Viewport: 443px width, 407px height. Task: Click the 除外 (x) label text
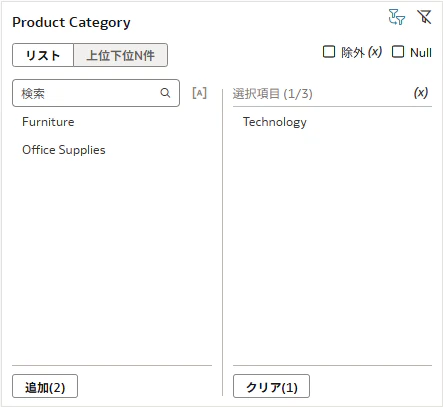click(361, 52)
